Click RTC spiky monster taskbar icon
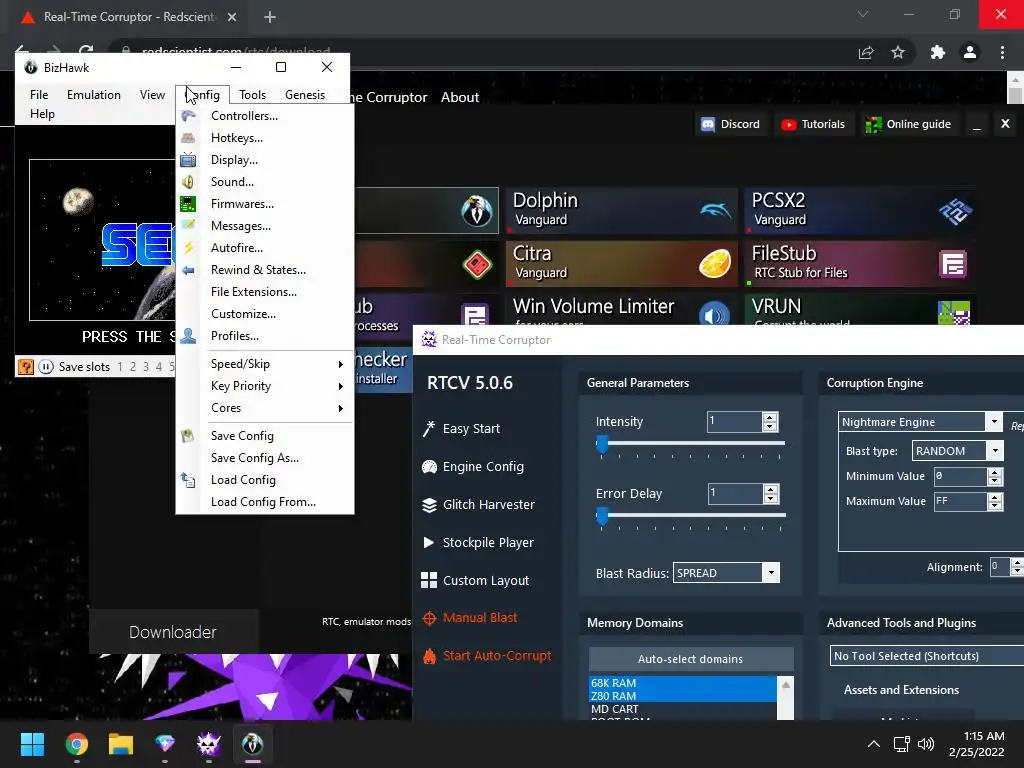 (x=208, y=744)
